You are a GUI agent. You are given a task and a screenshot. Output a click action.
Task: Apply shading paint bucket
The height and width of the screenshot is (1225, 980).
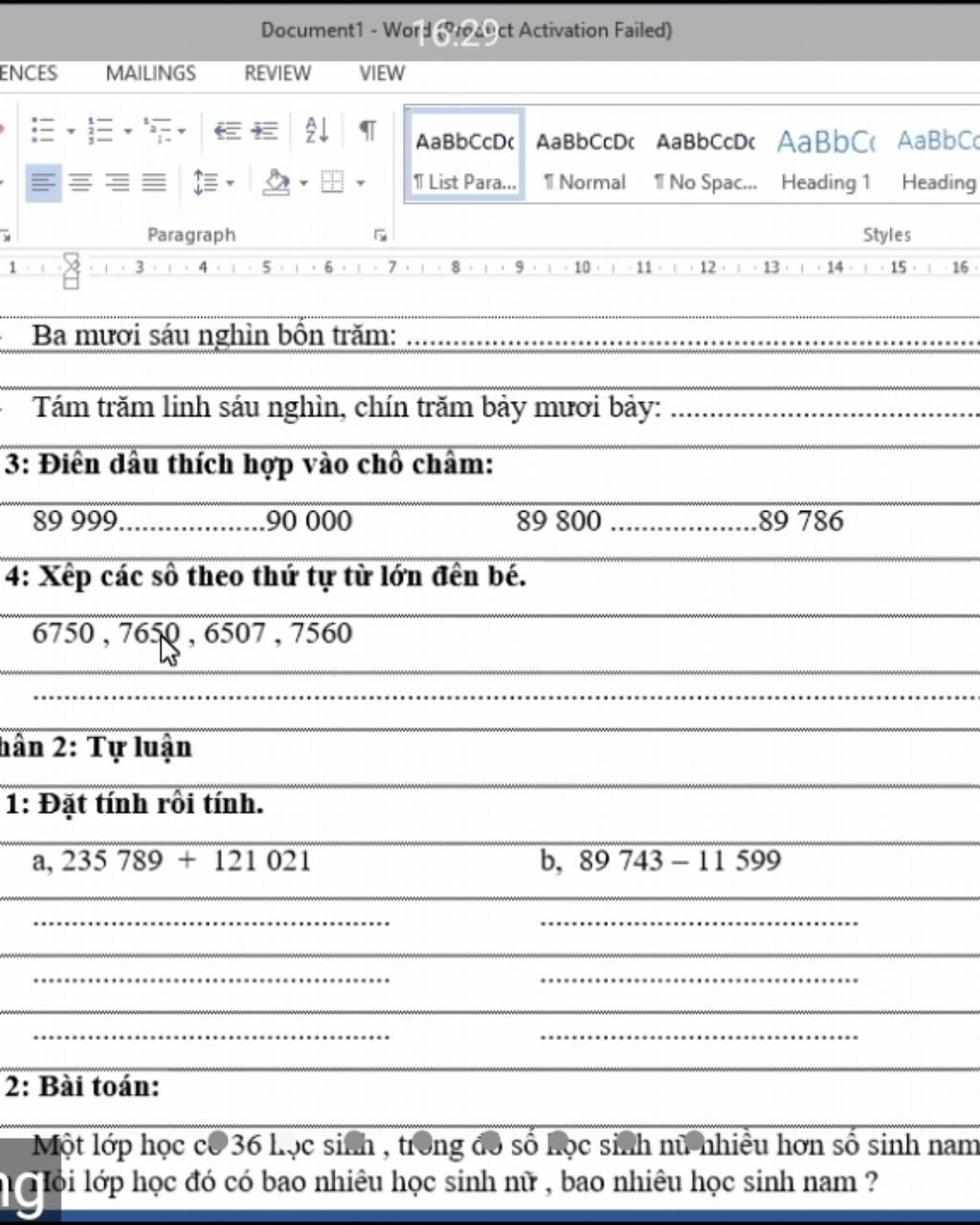point(277,182)
